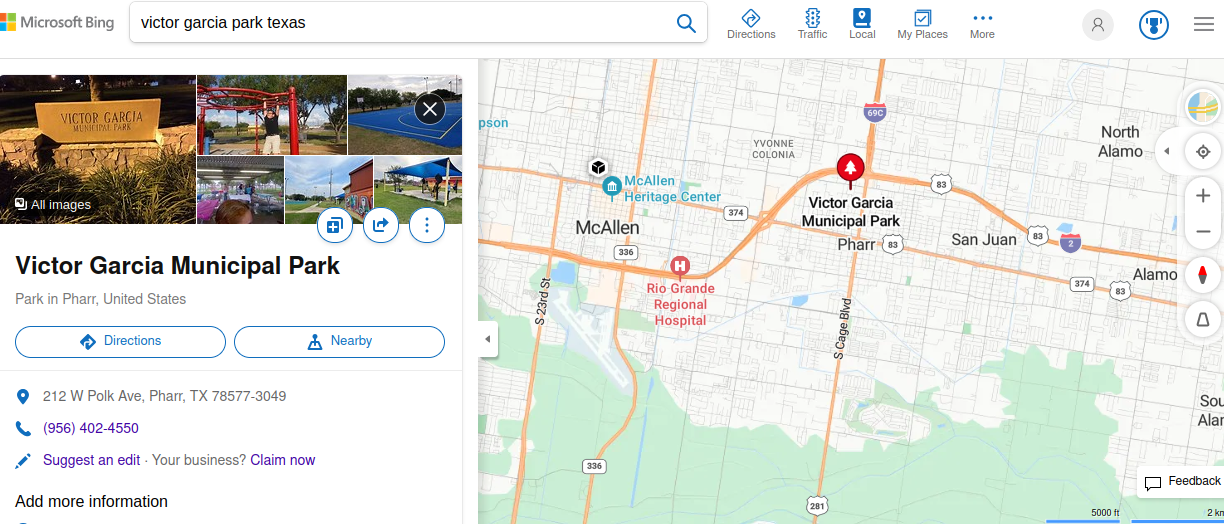Click the S 23rd St street label
The width and height of the screenshot is (1224, 524).
(x=541, y=302)
